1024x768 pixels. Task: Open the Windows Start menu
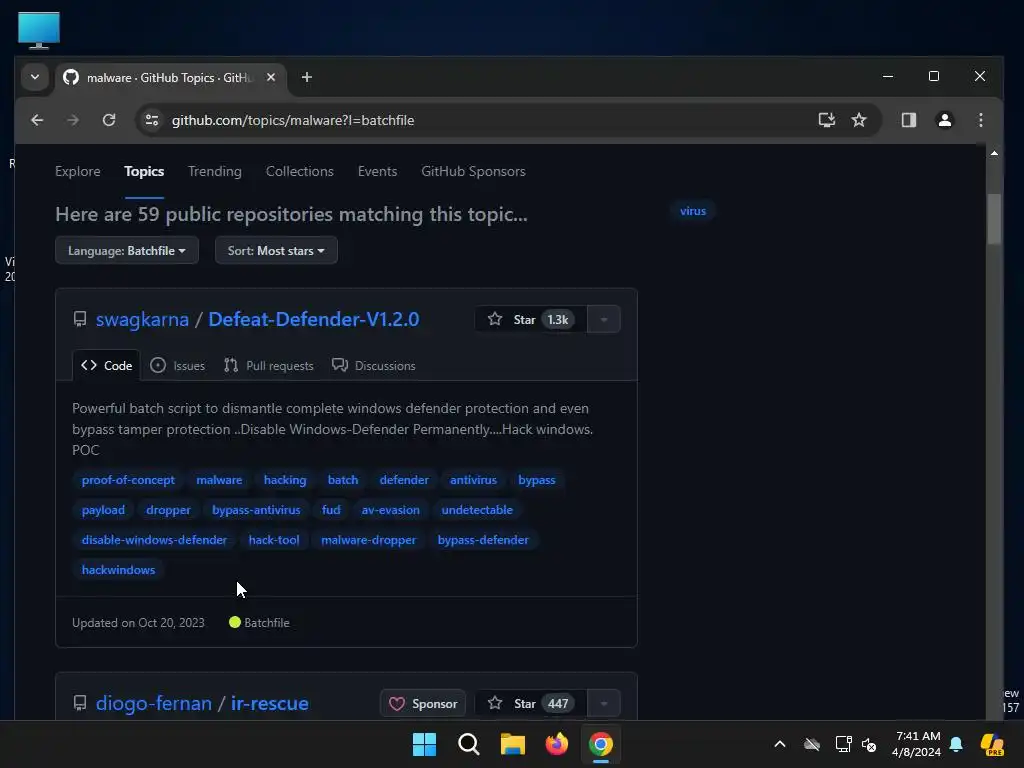tap(424, 744)
